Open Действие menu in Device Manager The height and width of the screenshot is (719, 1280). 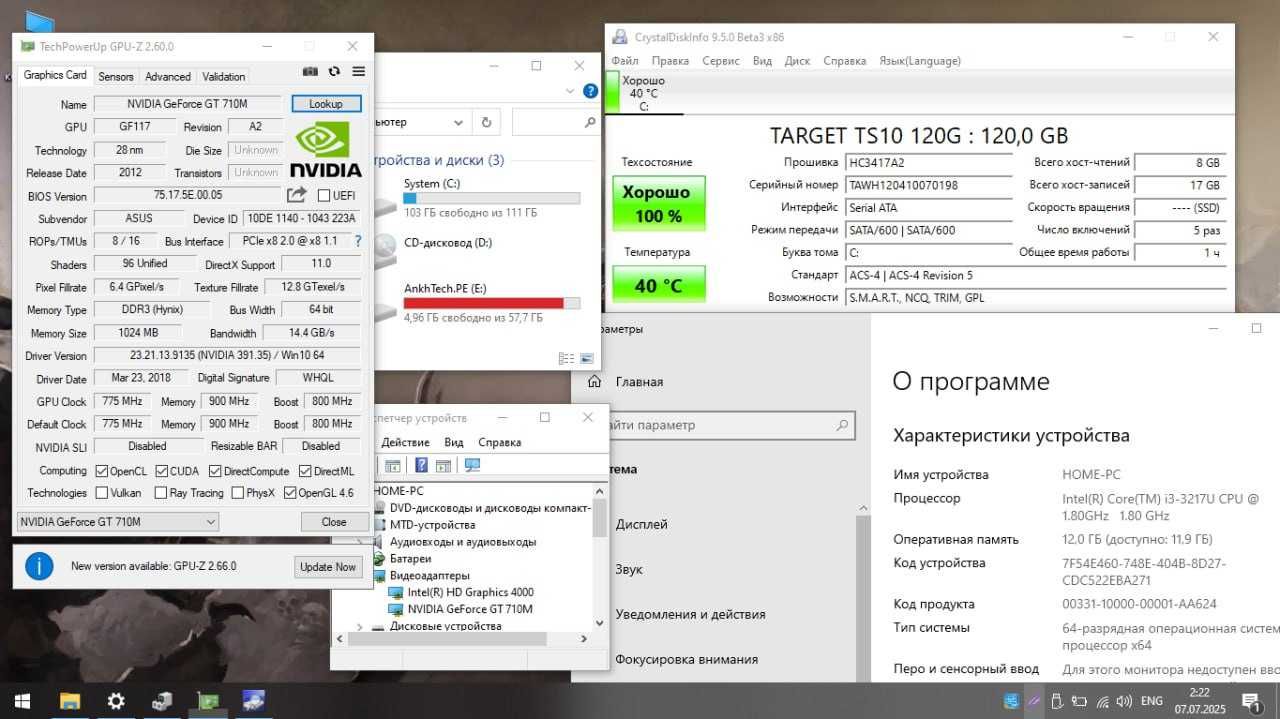pos(405,443)
